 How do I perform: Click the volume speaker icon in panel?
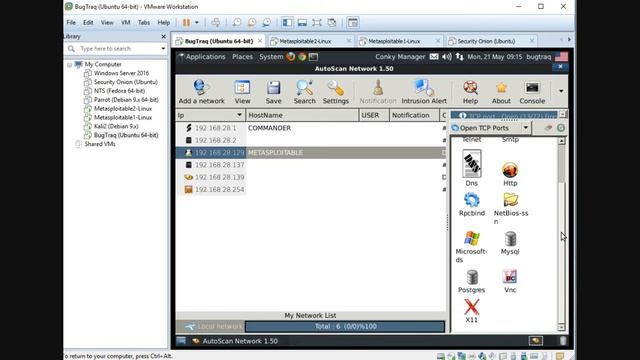point(447,57)
